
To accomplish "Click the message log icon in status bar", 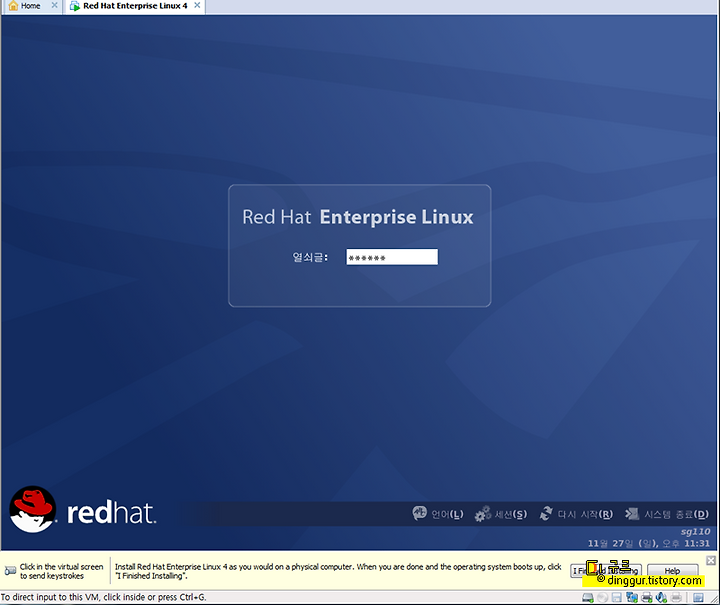I will tap(698, 598).
